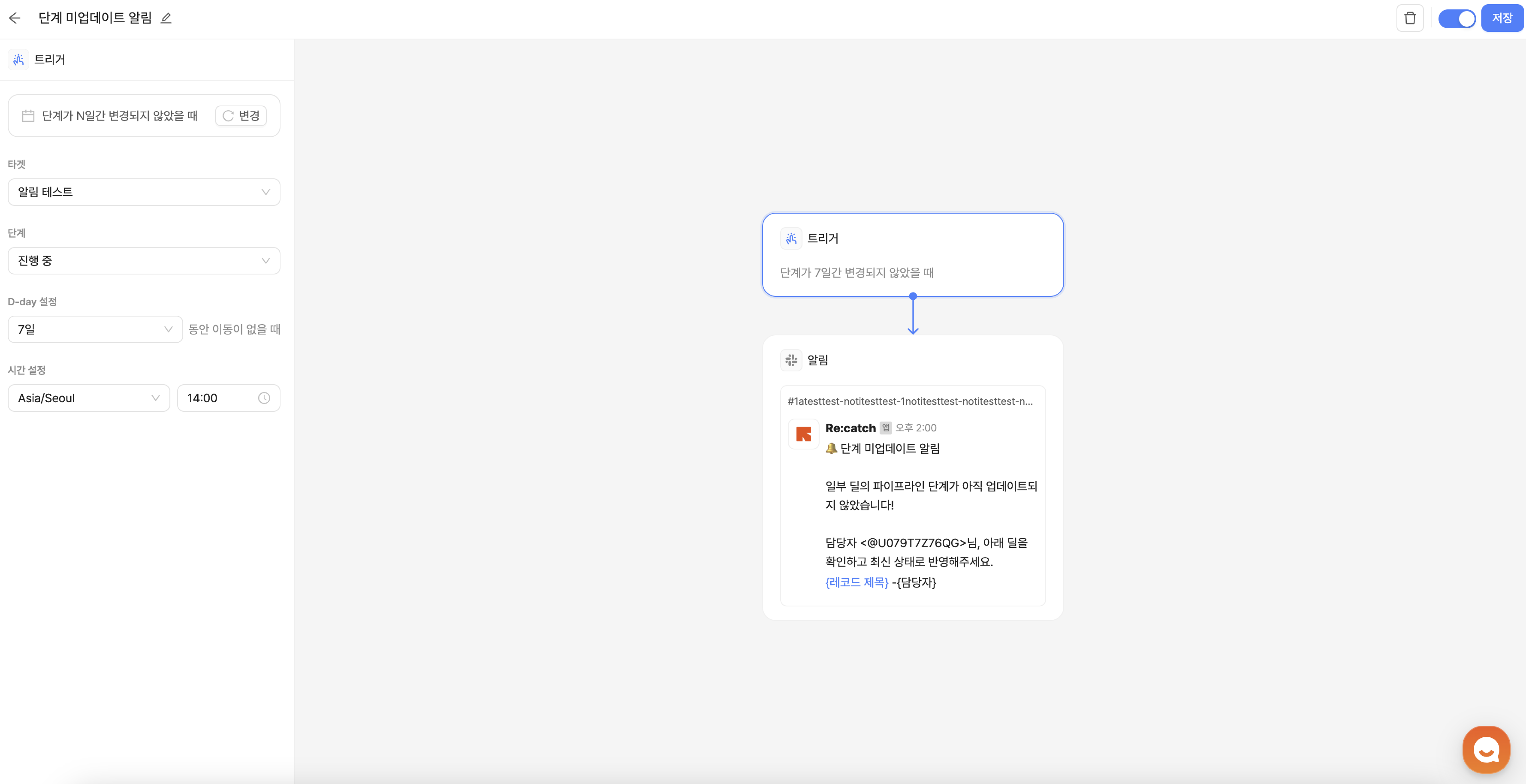Open the Asia/Seoul timezone dropdown

89,398
